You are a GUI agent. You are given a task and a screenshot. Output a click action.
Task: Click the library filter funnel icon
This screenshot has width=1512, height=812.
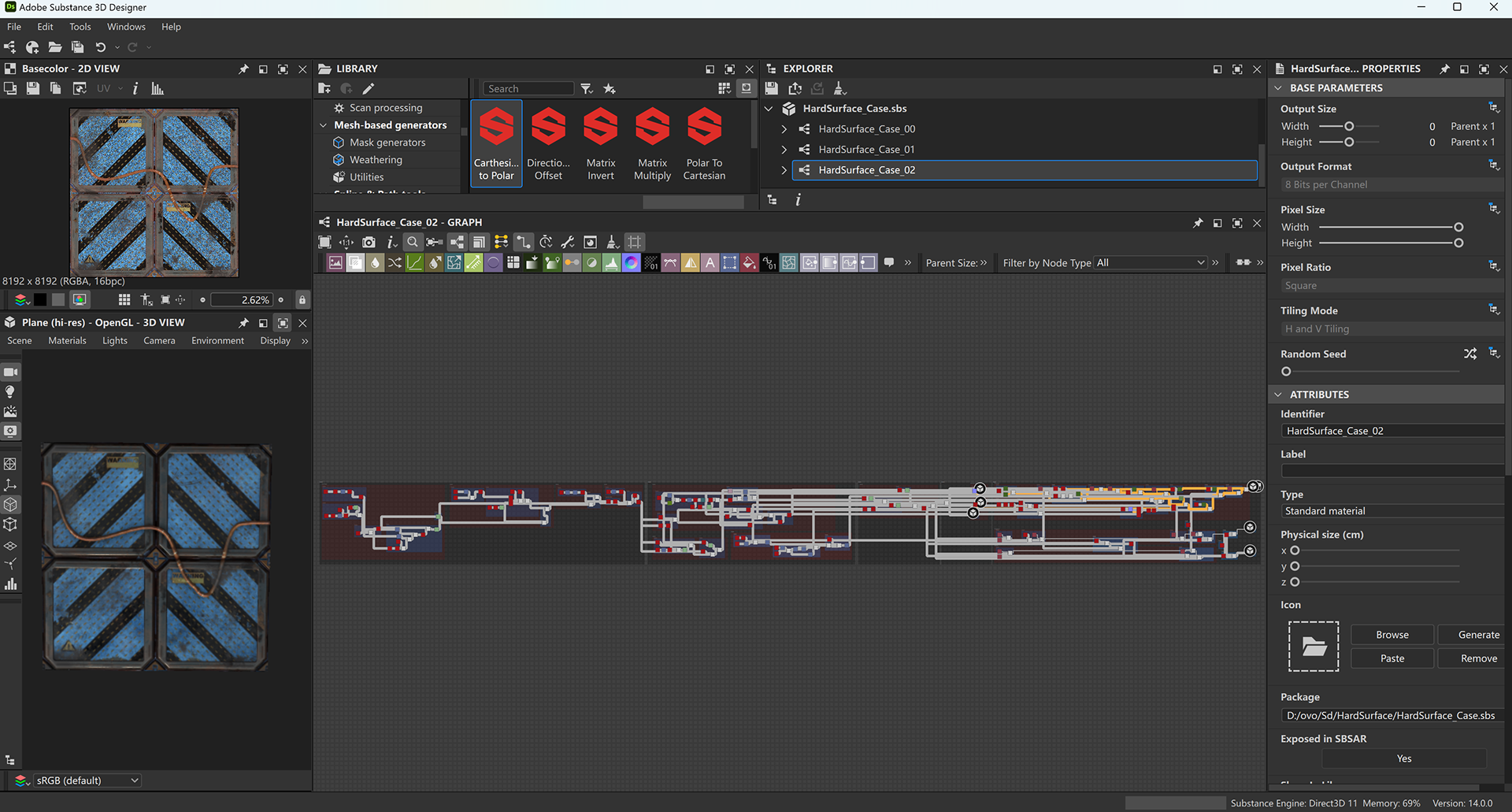click(587, 88)
